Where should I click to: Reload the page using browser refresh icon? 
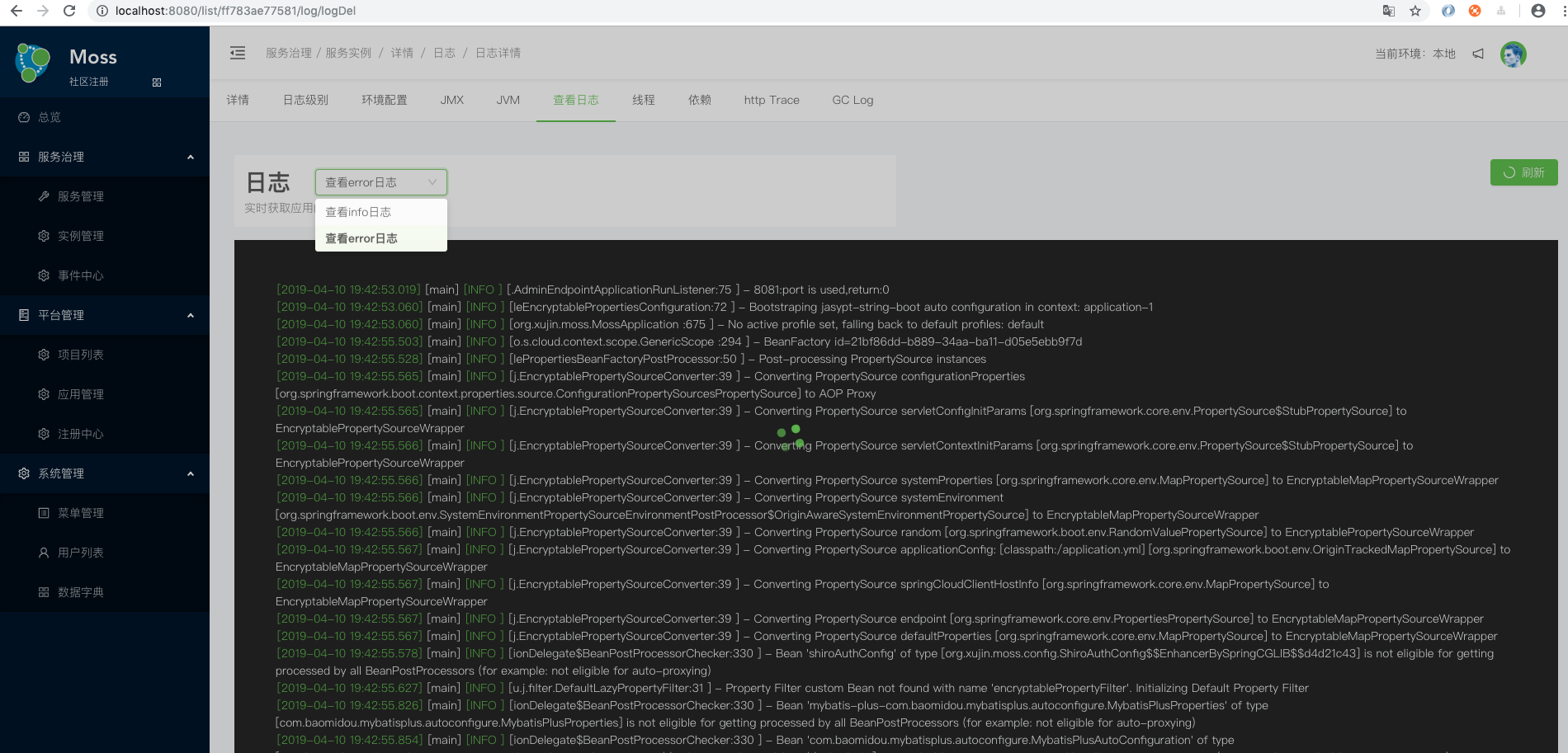pos(69,11)
